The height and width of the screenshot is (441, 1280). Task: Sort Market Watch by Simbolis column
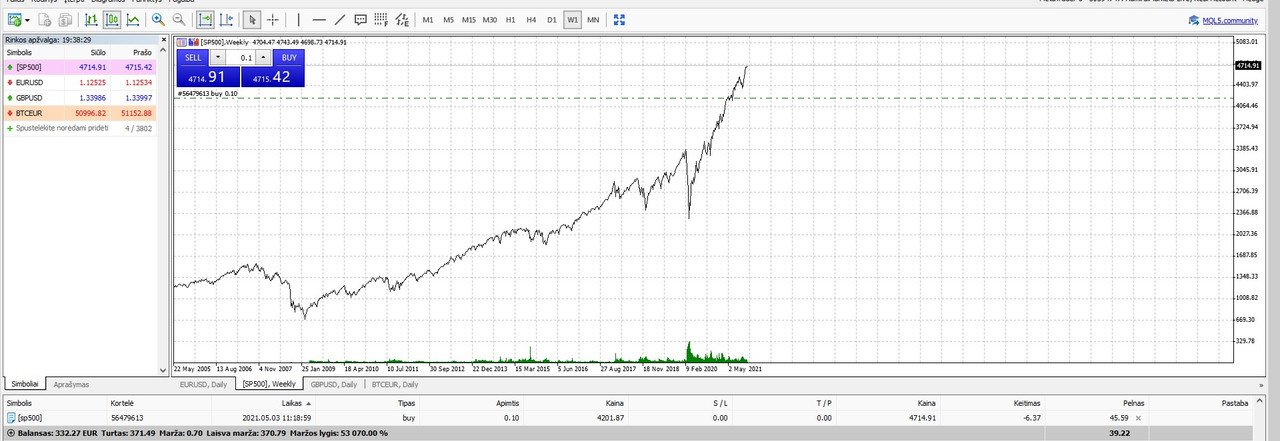tap(21, 52)
